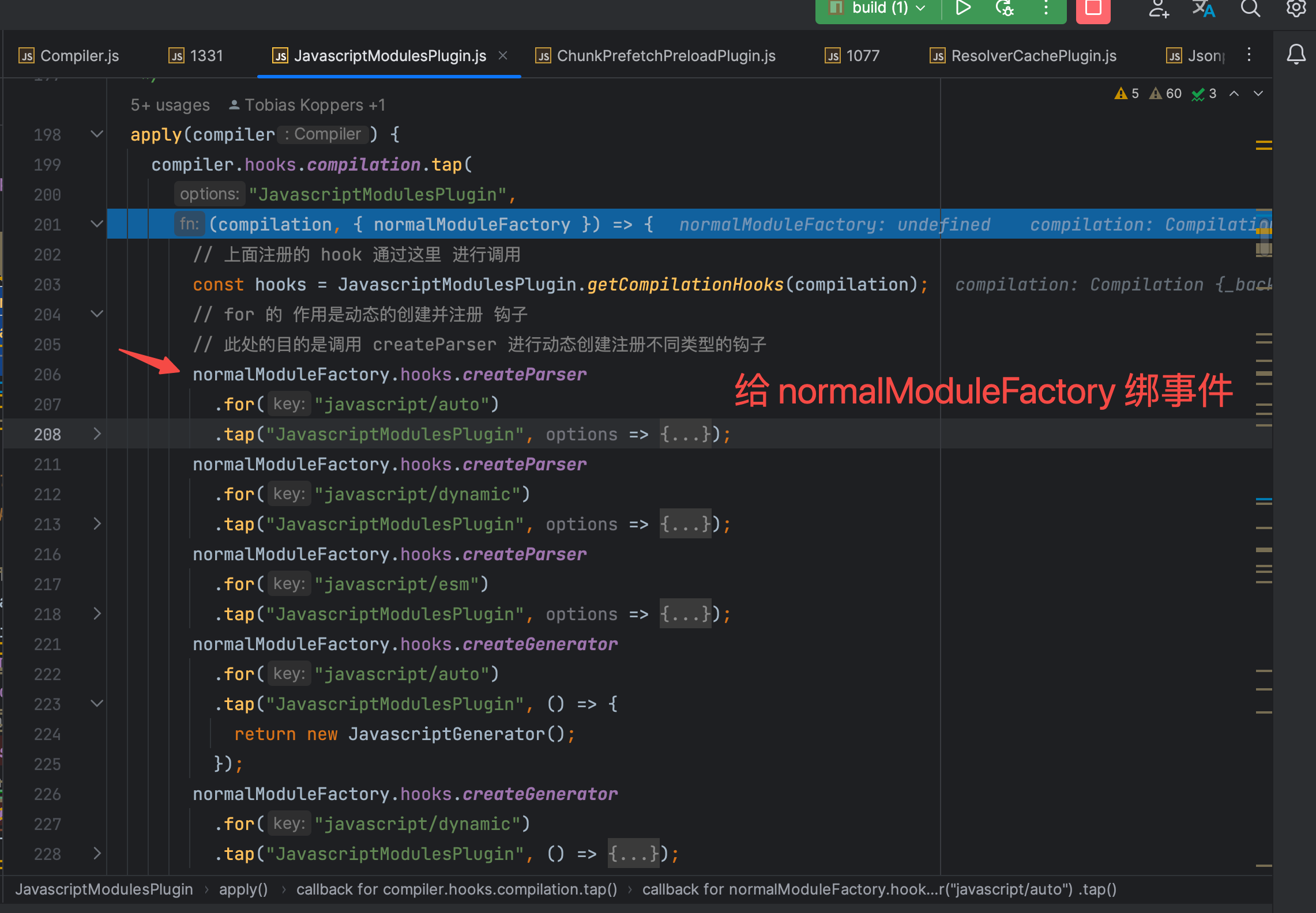
Task: Jump to next highlighted problem arrow
Action: pos(1258,93)
